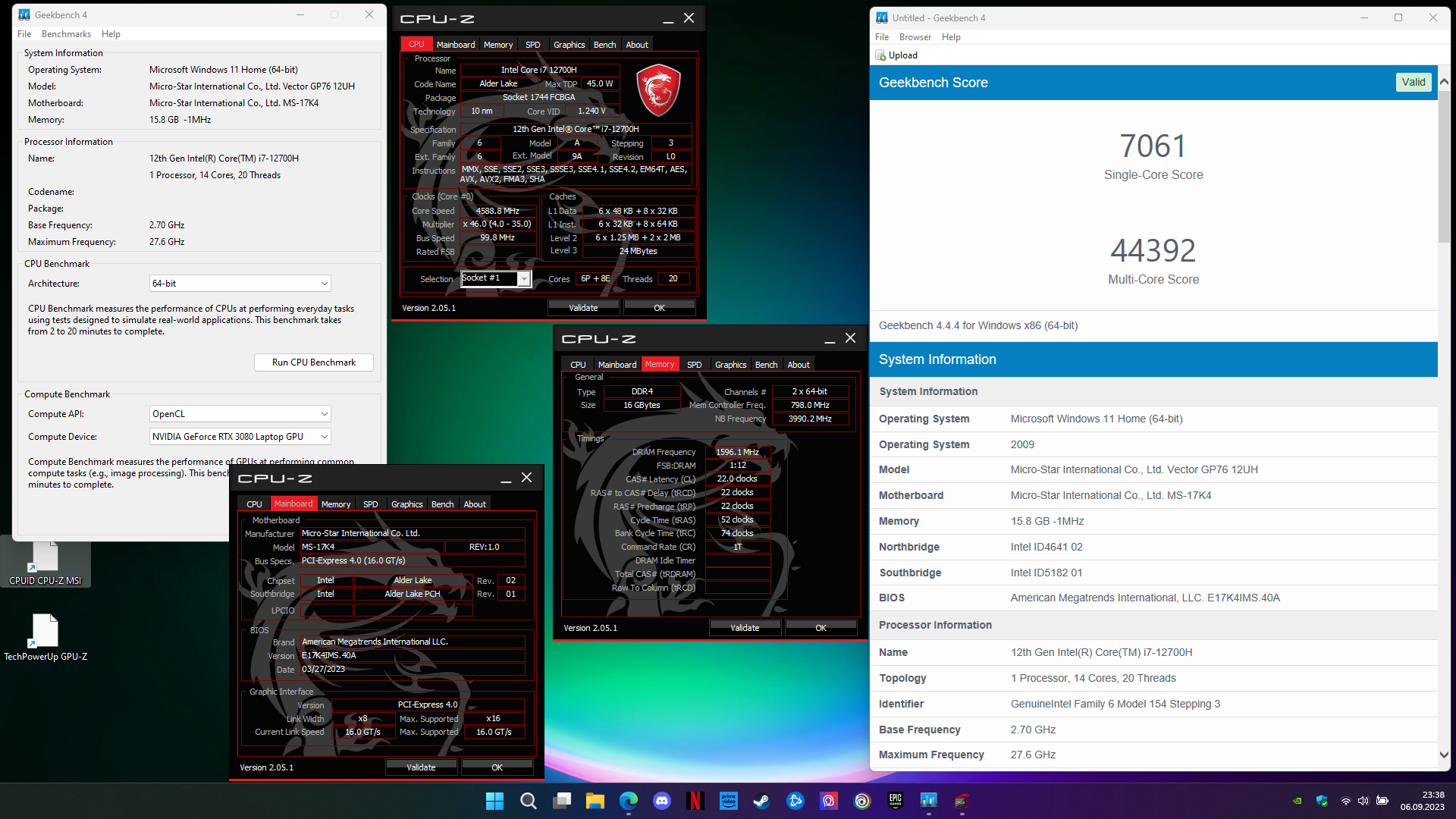The width and height of the screenshot is (1456, 819).
Task: Open Wi-Fi network tray icon
Action: point(1346,801)
